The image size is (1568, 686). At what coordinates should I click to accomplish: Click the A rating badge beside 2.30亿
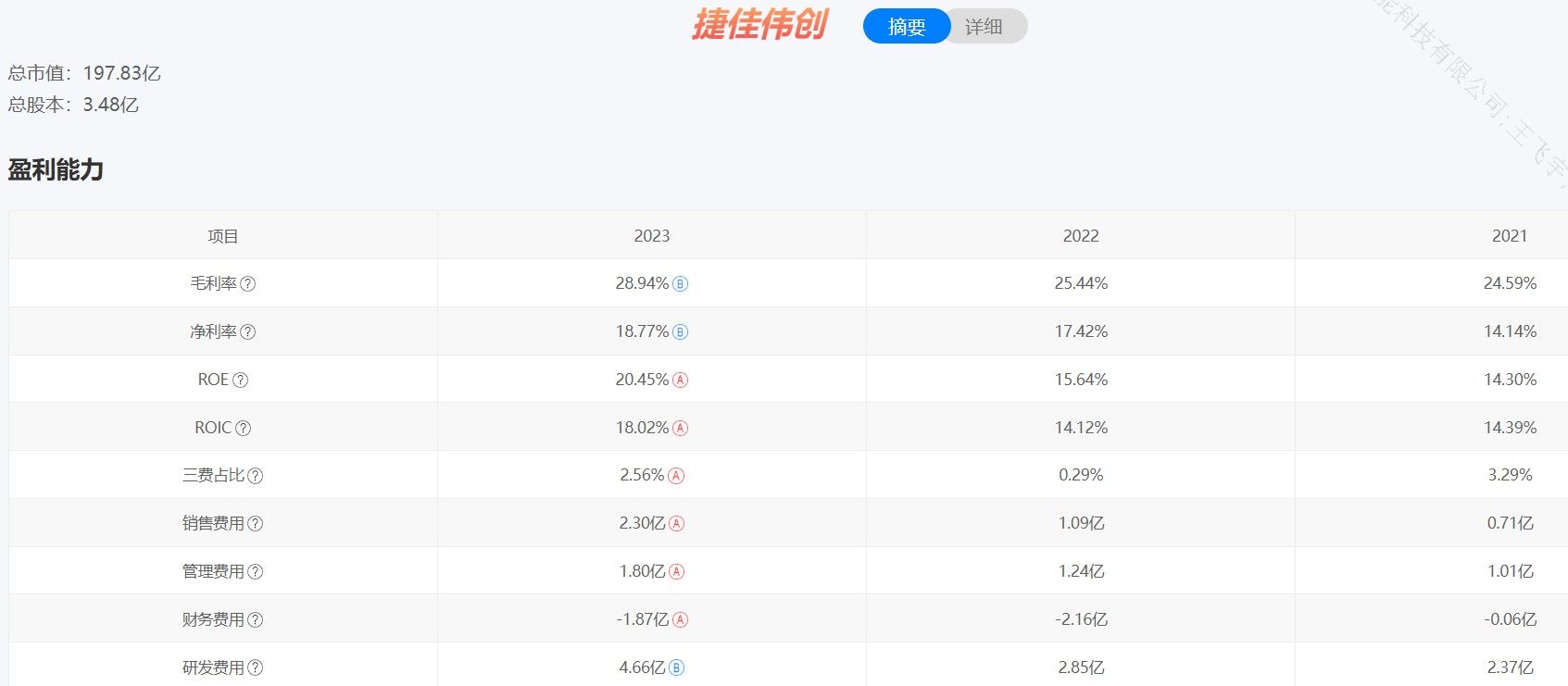pyautogui.click(x=676, y=524)
